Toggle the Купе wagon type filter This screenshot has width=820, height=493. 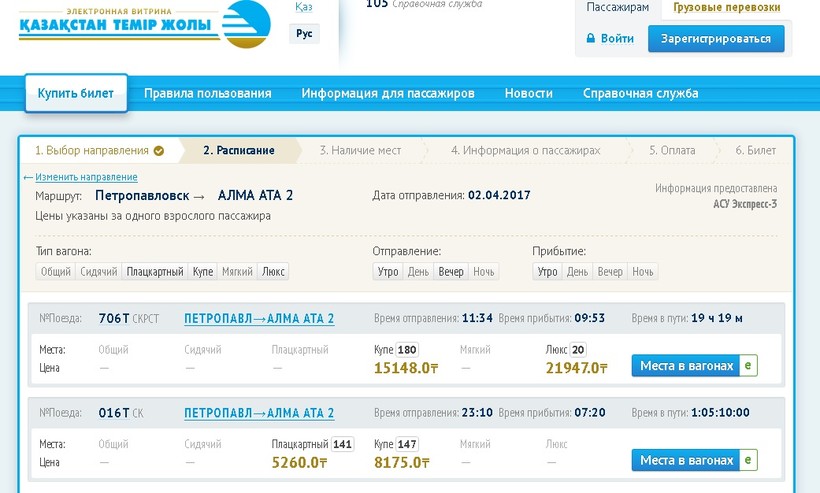point(203,272)
